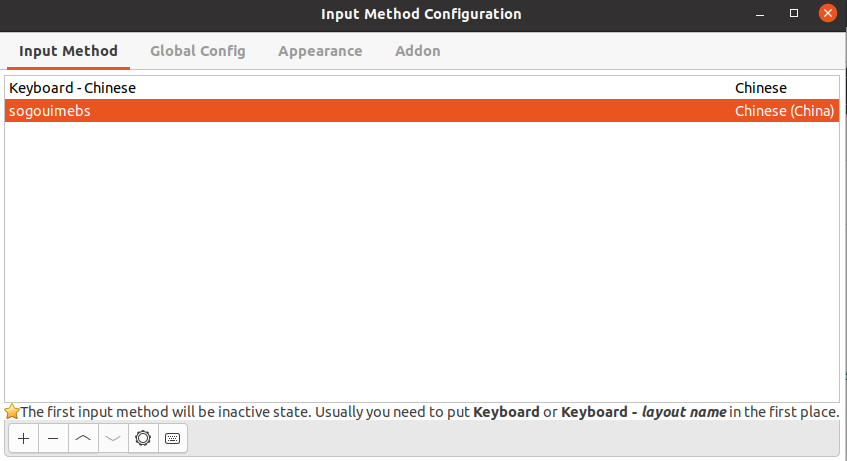Click the 'Chinese' language label in first row

tap(761, 88)
